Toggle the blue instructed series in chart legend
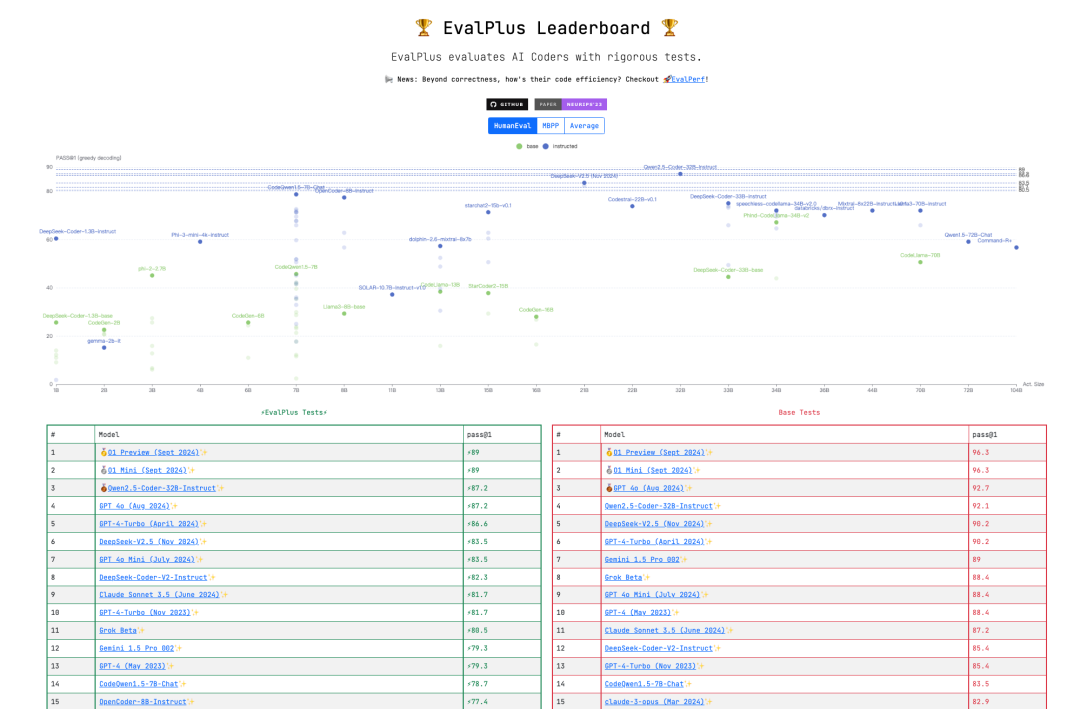 click(x=561, y=146)
